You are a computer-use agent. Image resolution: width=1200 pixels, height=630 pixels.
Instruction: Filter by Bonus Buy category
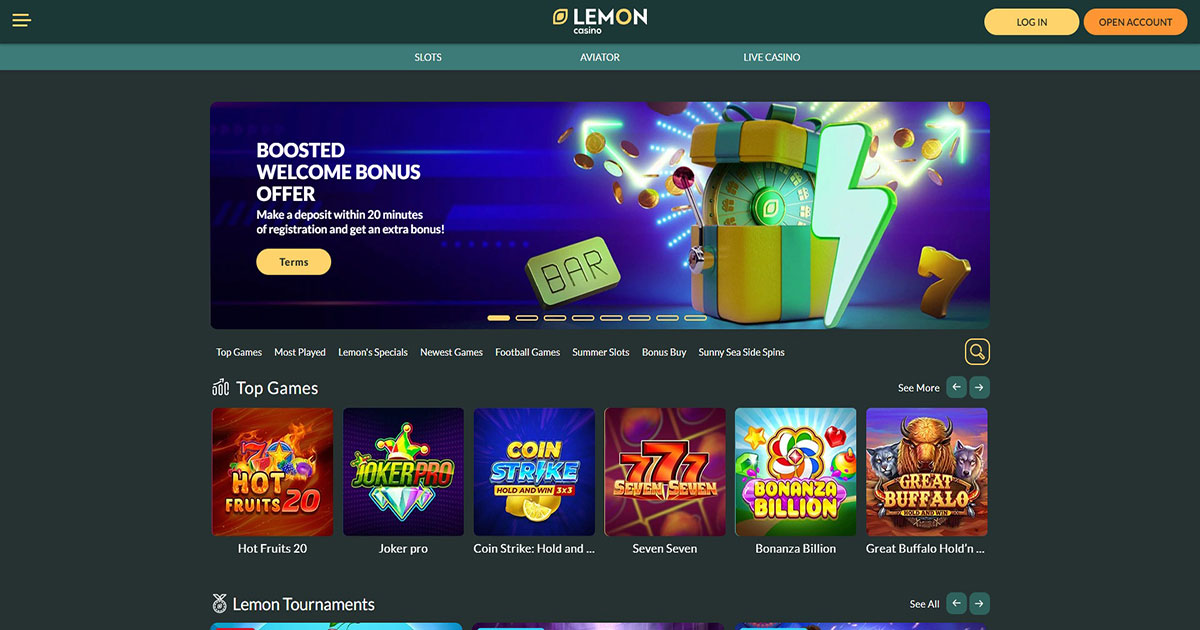click(x=664, y=352)
